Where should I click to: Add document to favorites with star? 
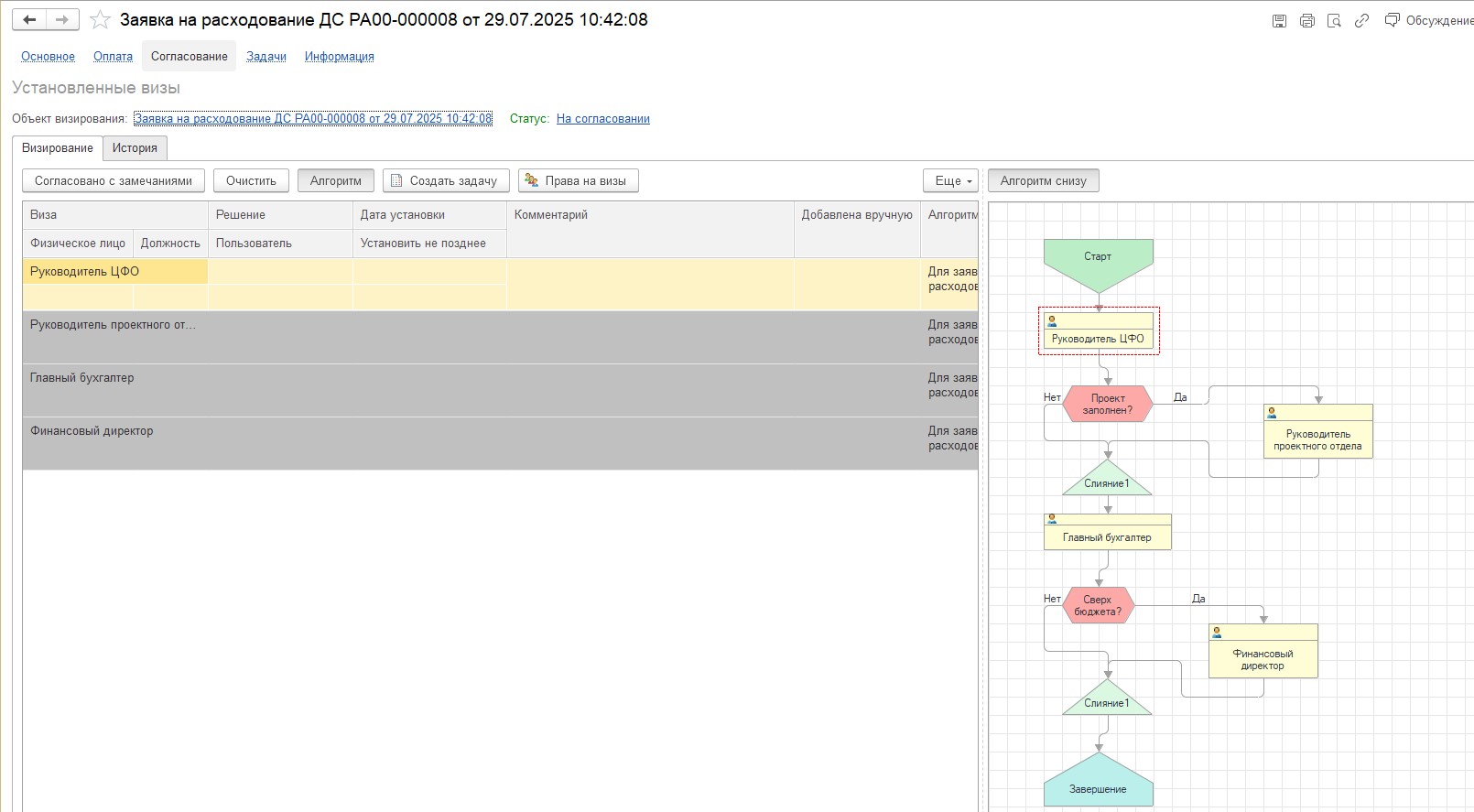pos(100,20)
